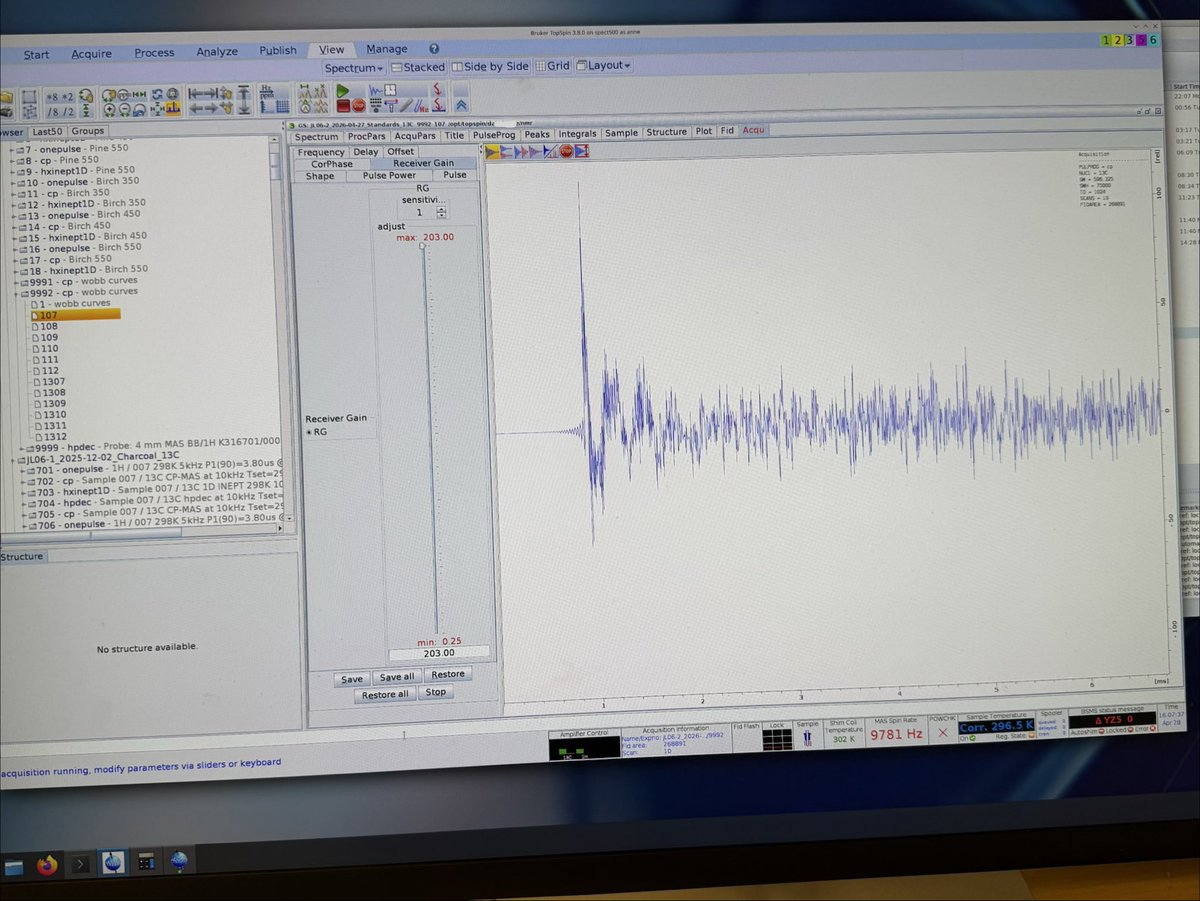
Task: Open the Layout dropdown
Action: [x=603, y=66]
